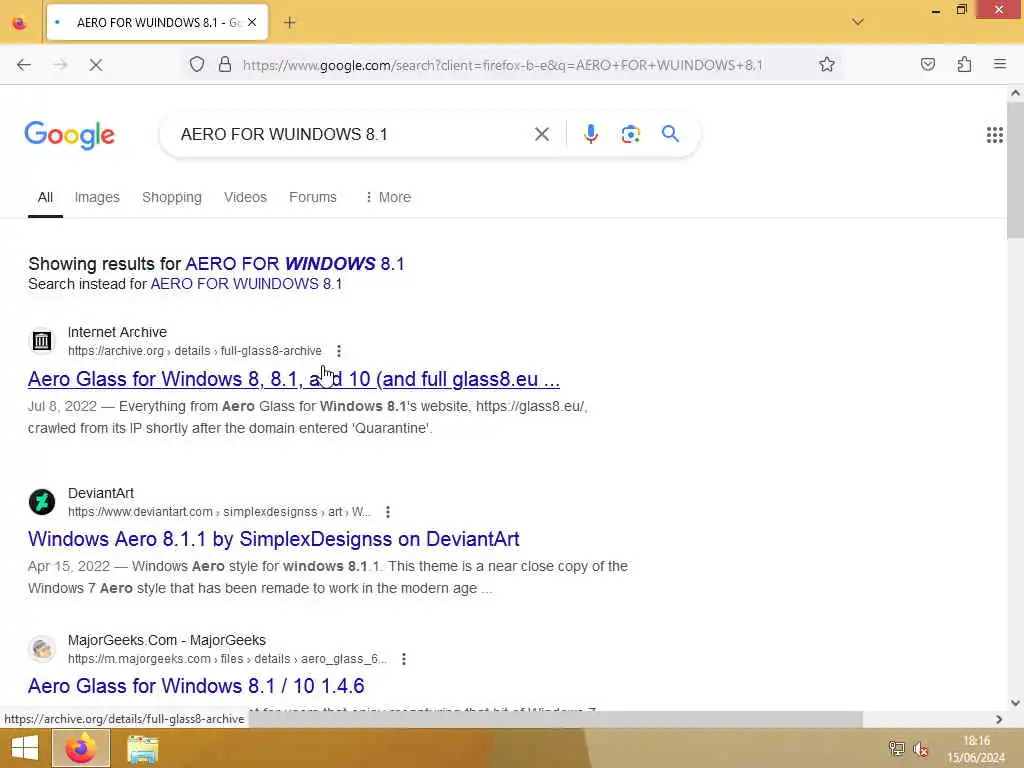Image resolution: width=1024 pixels, height=768 pixels.
Task: Click the vertical scrollbar thumb
Action: (1015, 170)
